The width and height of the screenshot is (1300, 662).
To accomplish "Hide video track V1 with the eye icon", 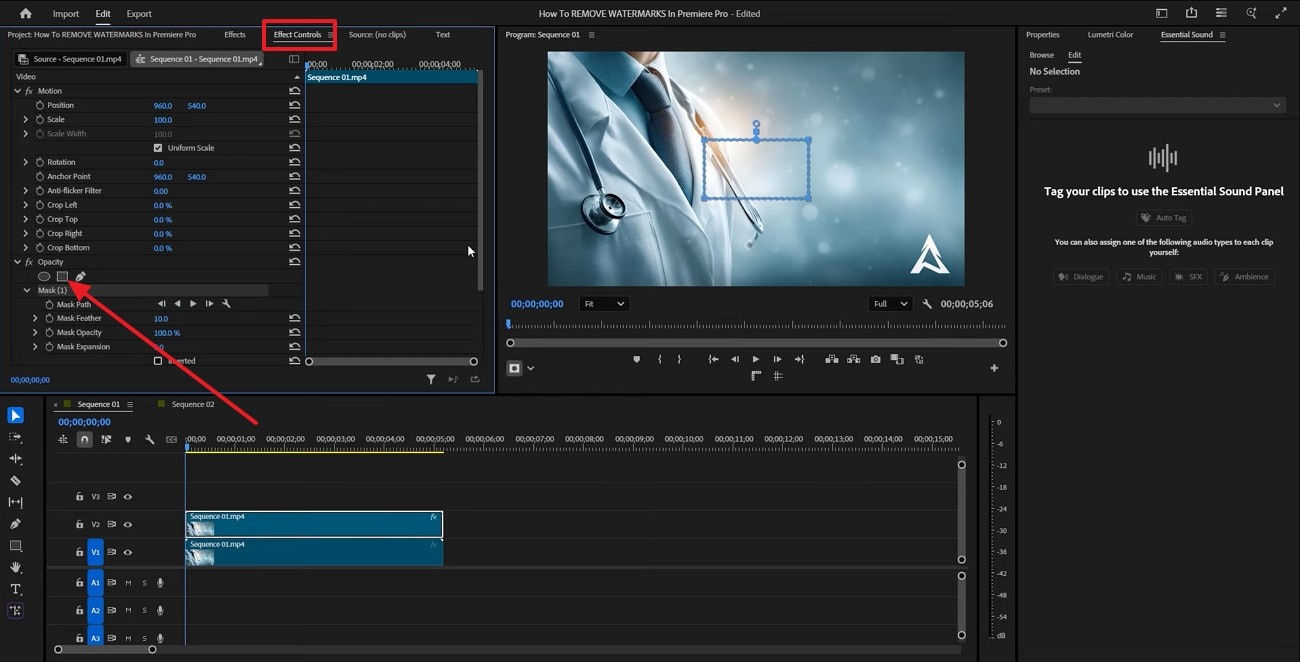I will 127,552.
